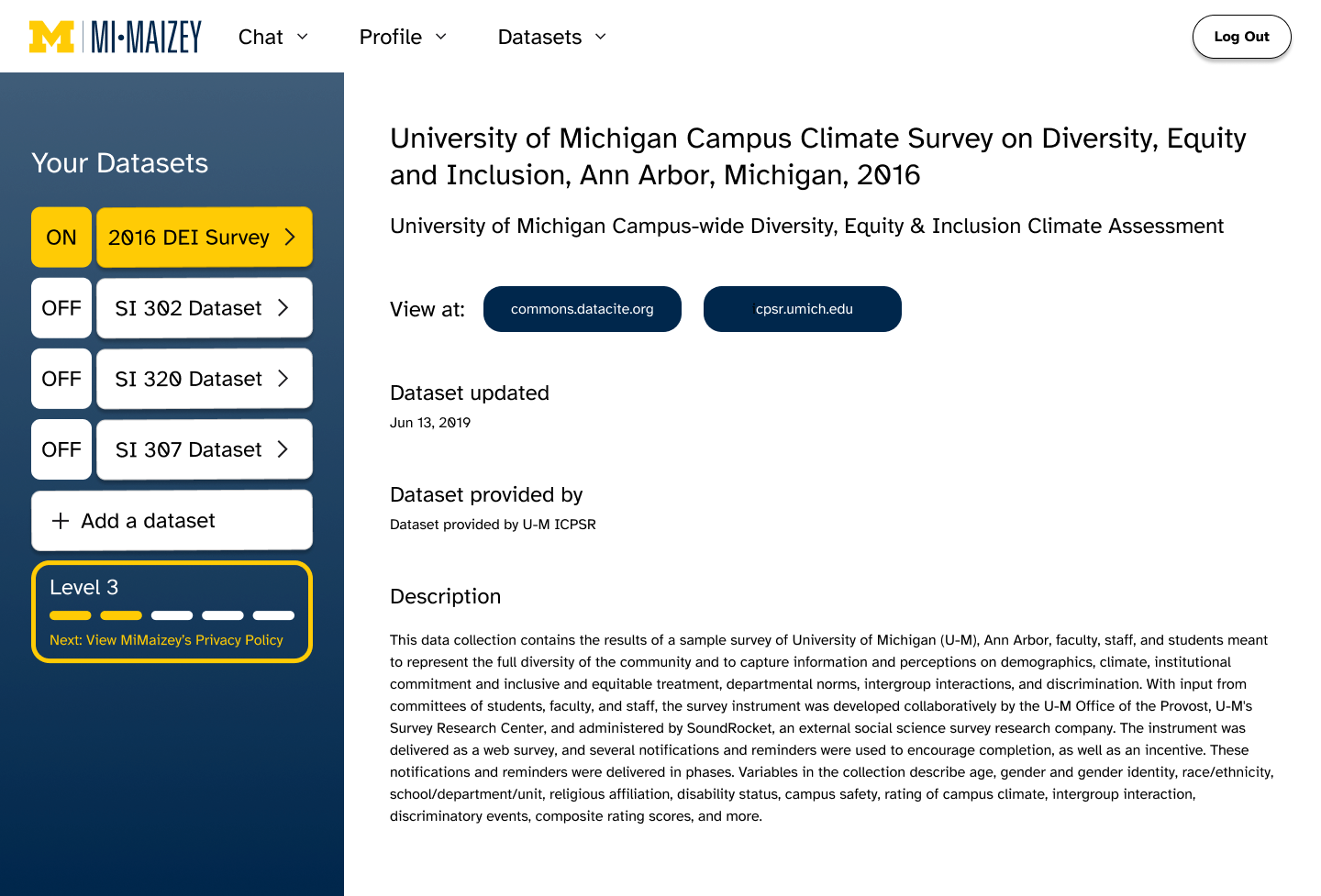Click the Log Out button
This screenshot has width=1321, height=896.
[1241, 37]
